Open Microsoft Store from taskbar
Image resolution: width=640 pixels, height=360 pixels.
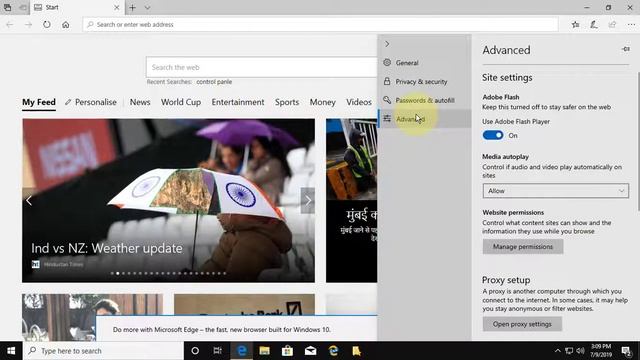[x=287, y=351]
